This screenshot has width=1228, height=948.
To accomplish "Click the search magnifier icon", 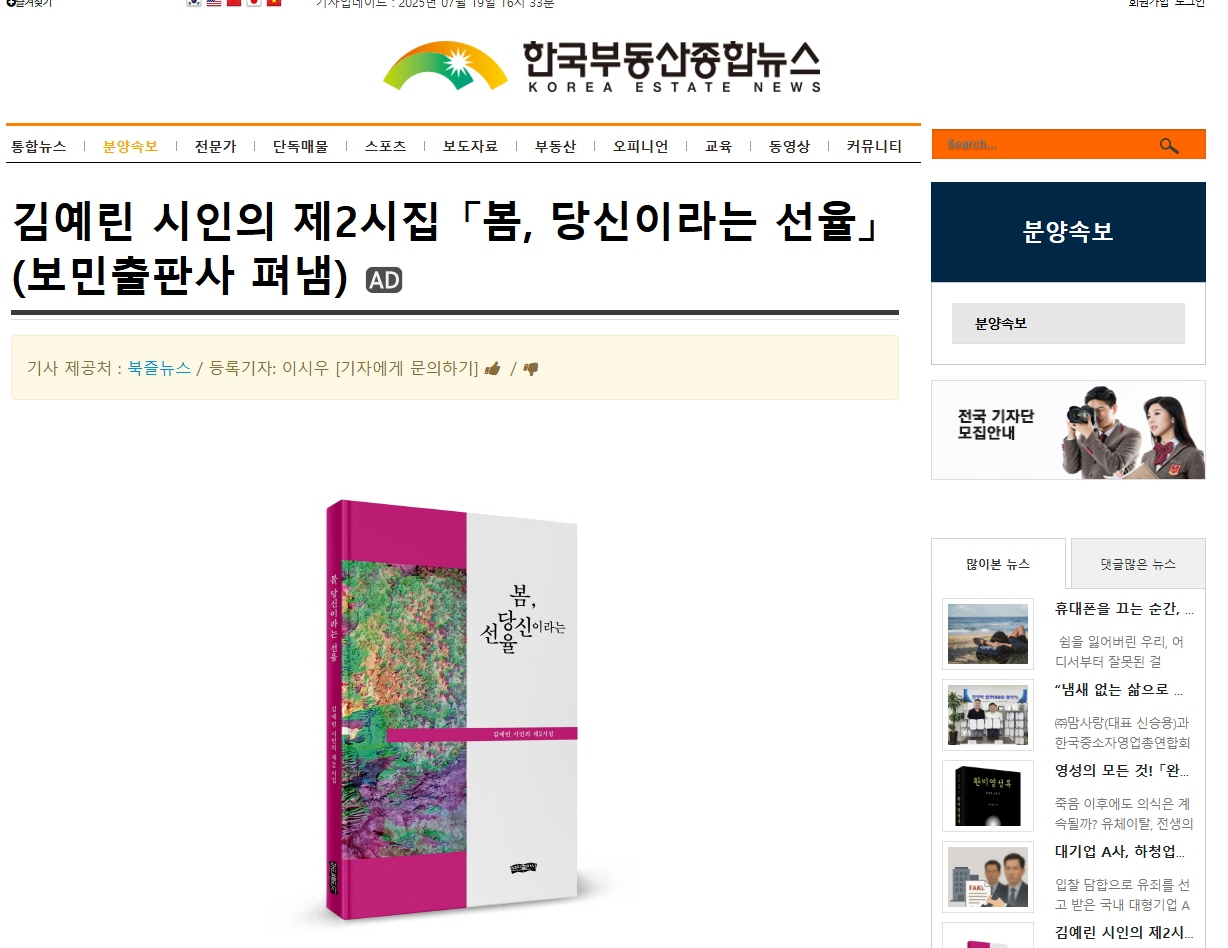I will [x=1169, y=146].
